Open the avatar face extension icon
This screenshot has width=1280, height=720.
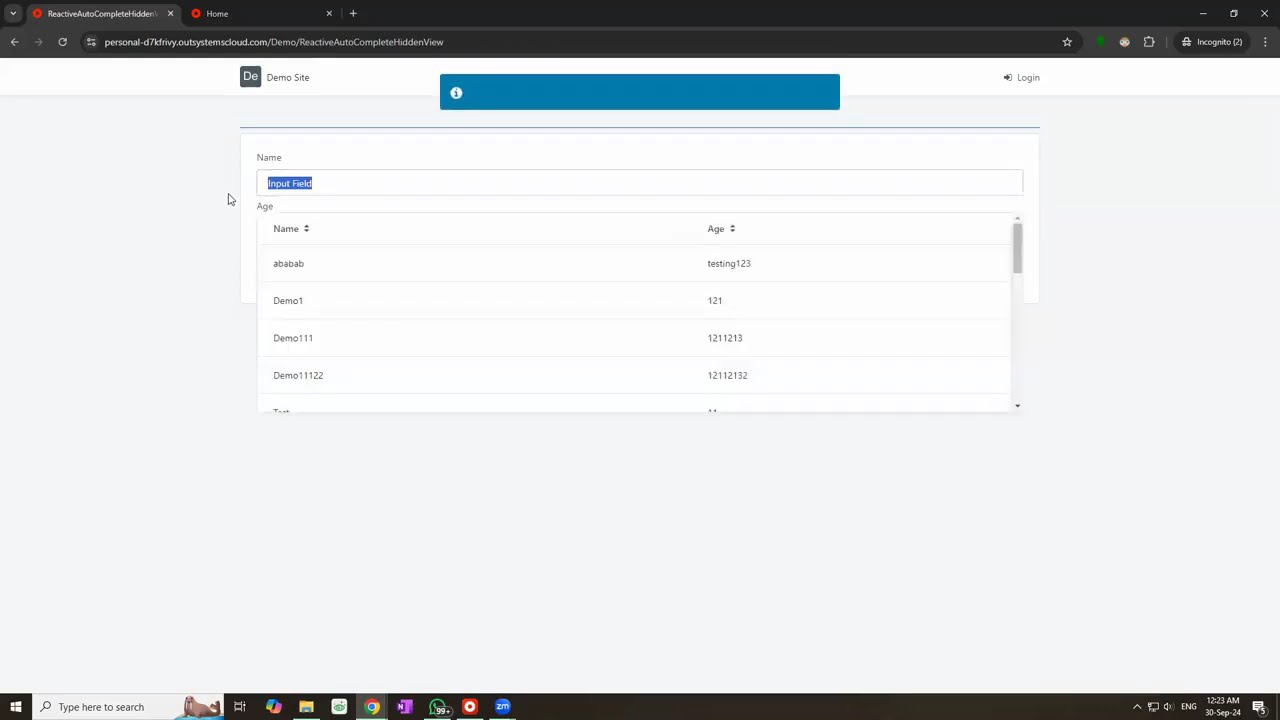pyautogui.click(x=1124, y=42)
